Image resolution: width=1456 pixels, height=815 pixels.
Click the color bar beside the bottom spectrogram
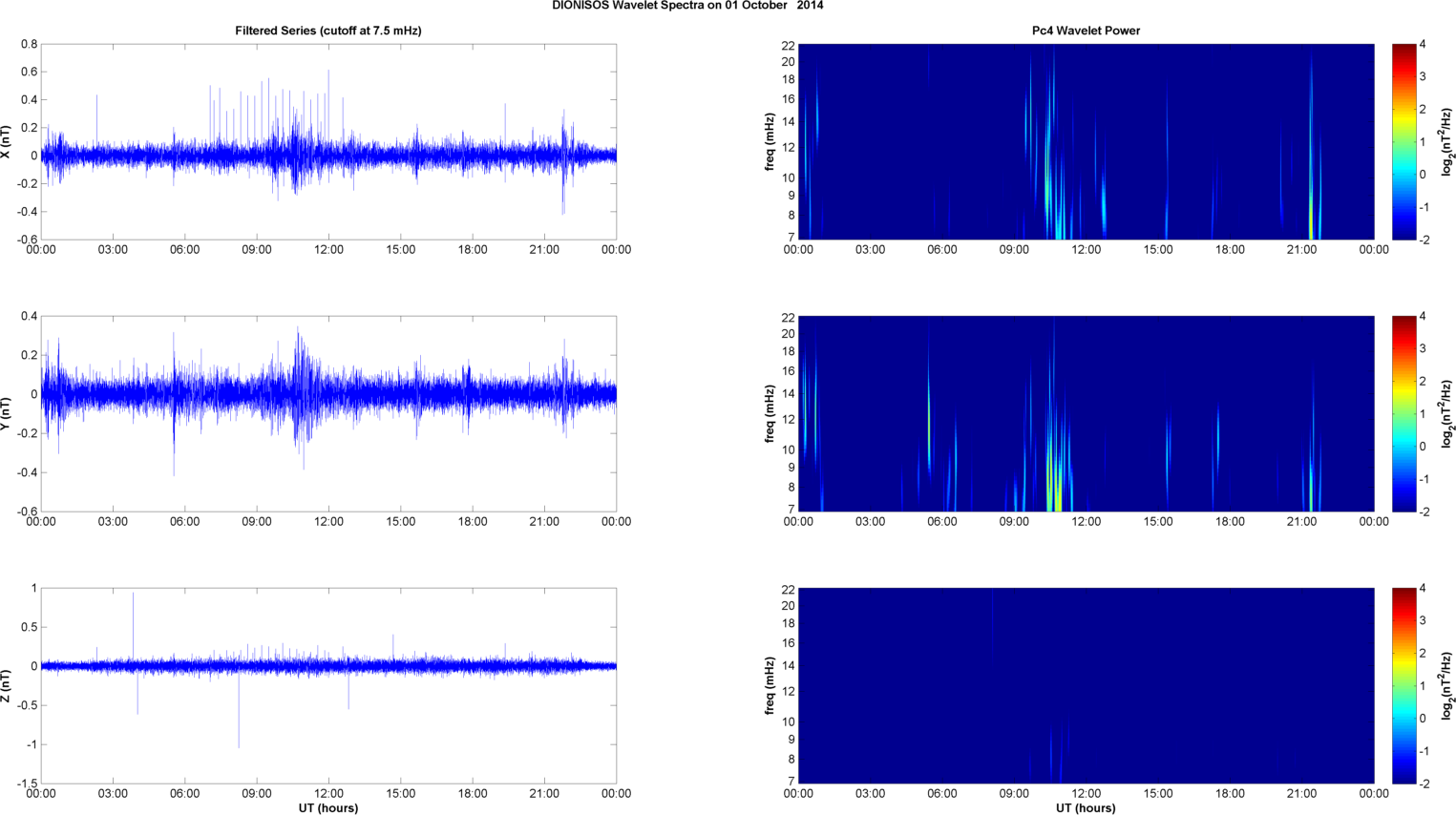coord(1403,685)
